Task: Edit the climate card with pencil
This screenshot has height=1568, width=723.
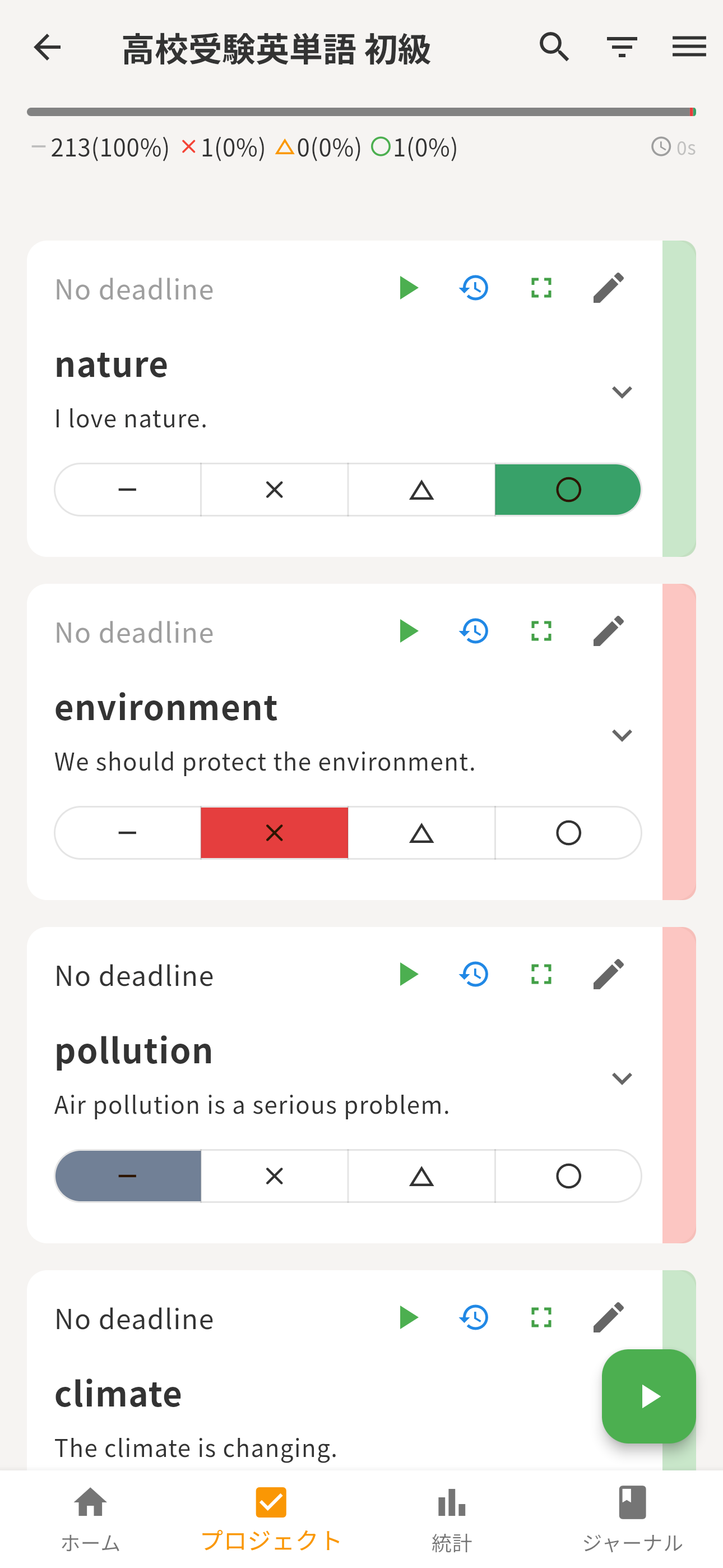Action: (x=609, y=1318)
